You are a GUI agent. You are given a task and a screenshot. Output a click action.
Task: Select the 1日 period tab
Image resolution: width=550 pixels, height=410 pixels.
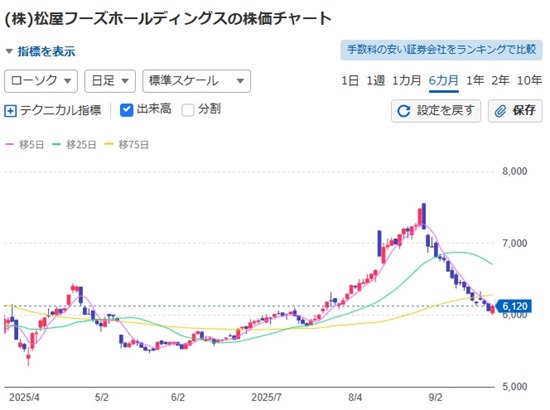pos(350,81)
